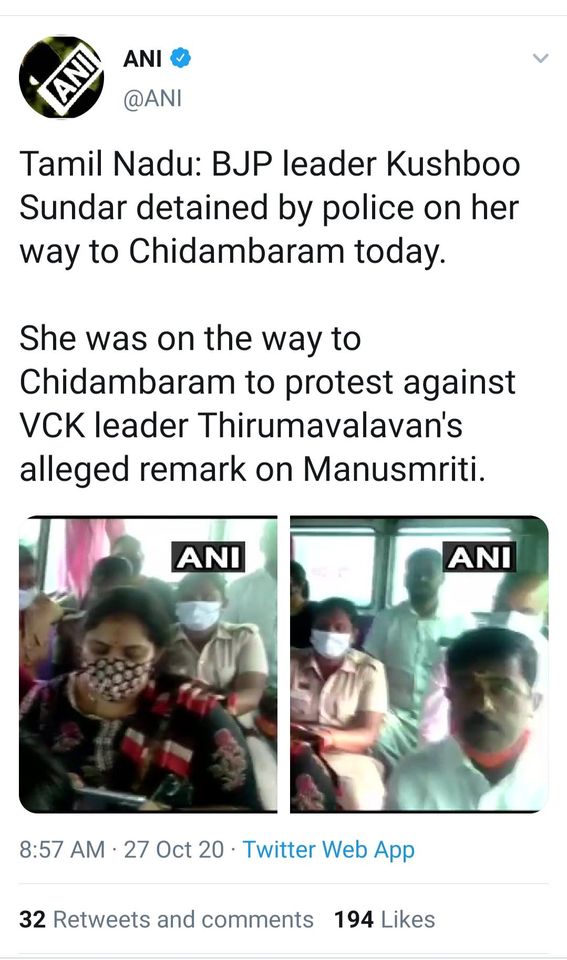View the 32 Retweets and comments
This screenshot has width=567, height=960.
[166, 919]
